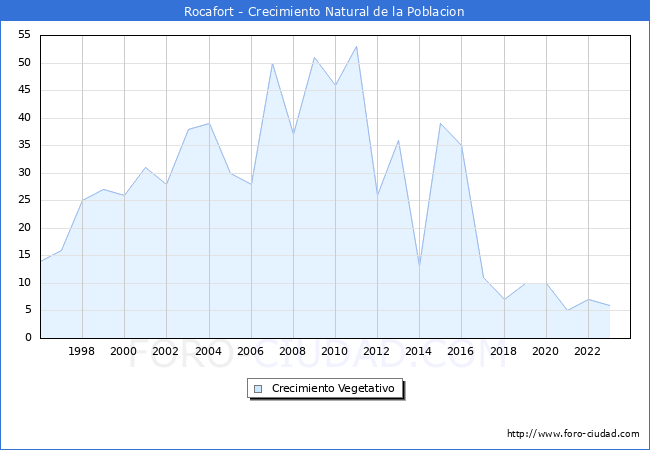Screen dimensions: 650x450
Task: Click the chart title 'Rocafort - Crecimiento Natural de la Poblacion'
Action: 324,11
